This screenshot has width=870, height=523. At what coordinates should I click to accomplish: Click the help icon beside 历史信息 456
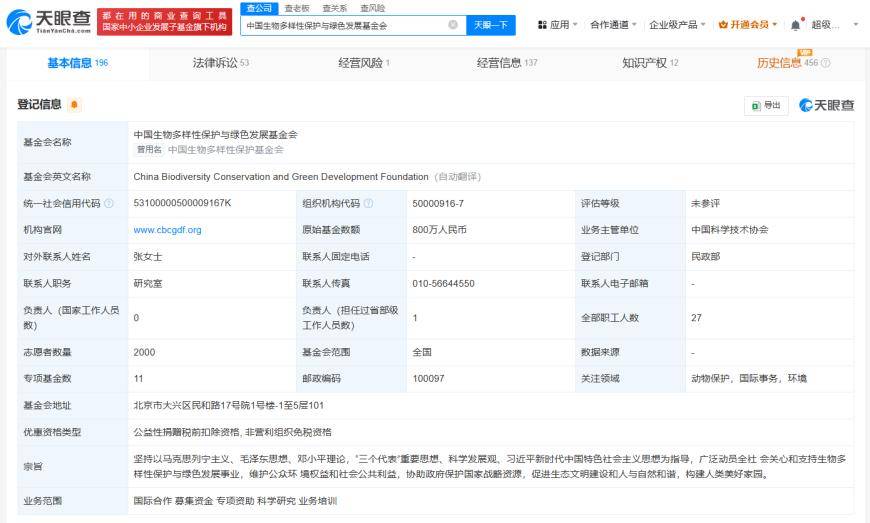[826, 63]
